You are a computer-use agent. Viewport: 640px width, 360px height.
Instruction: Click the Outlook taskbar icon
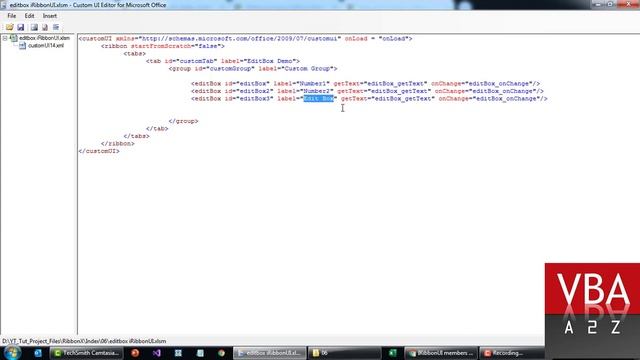click(x=38, y=353)
